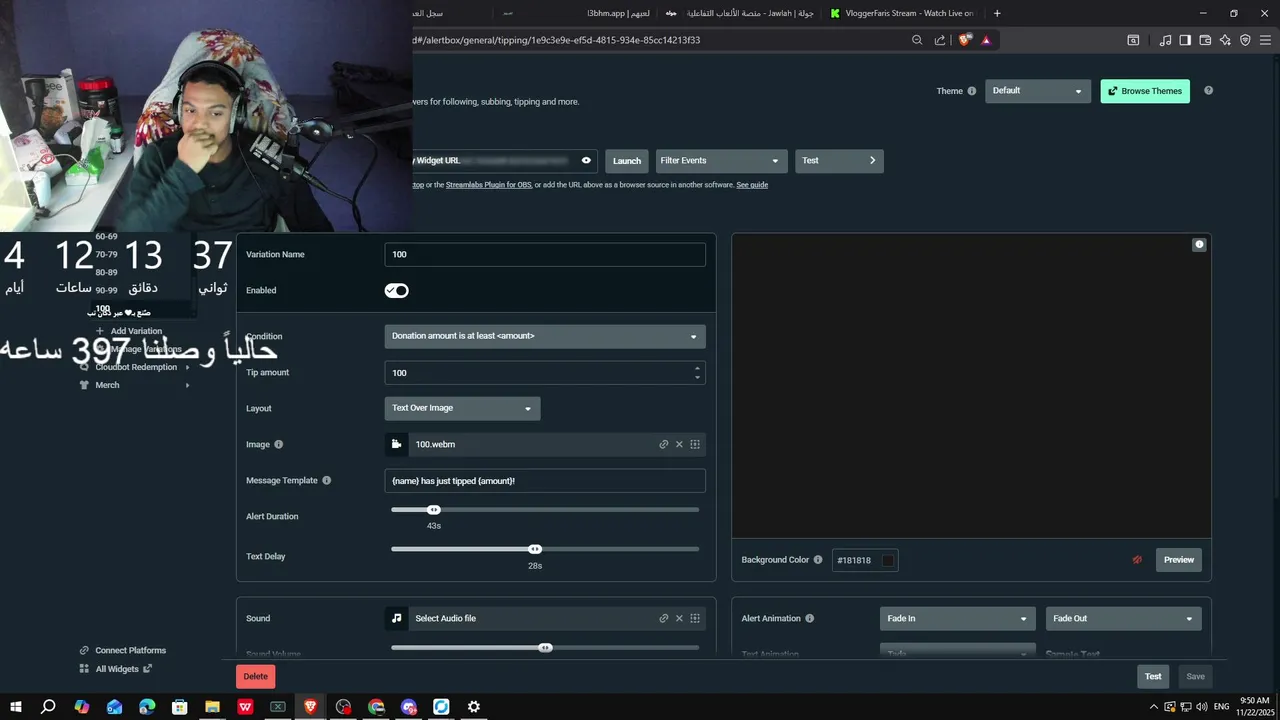Screen dimensions: 1280x720
Task: Open the browser main menu hamburger icon
Action: point(1266,40)
